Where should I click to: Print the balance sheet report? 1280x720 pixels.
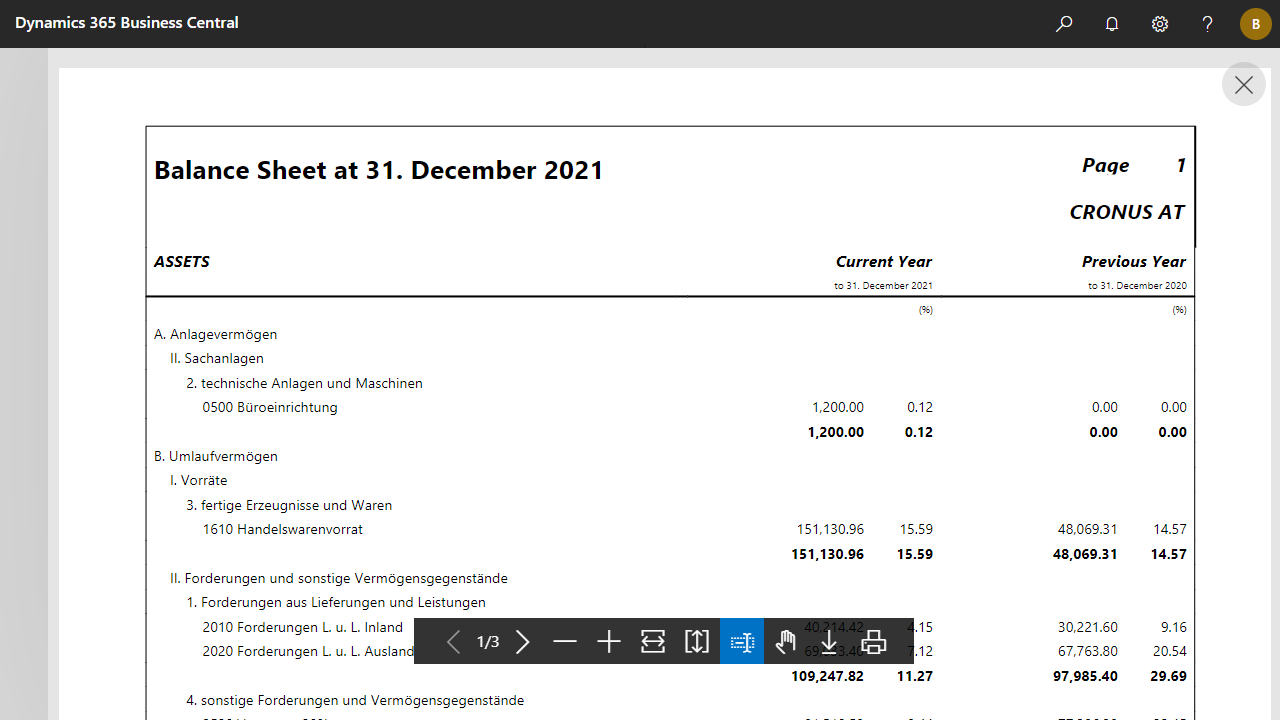[x=873, y=642]
